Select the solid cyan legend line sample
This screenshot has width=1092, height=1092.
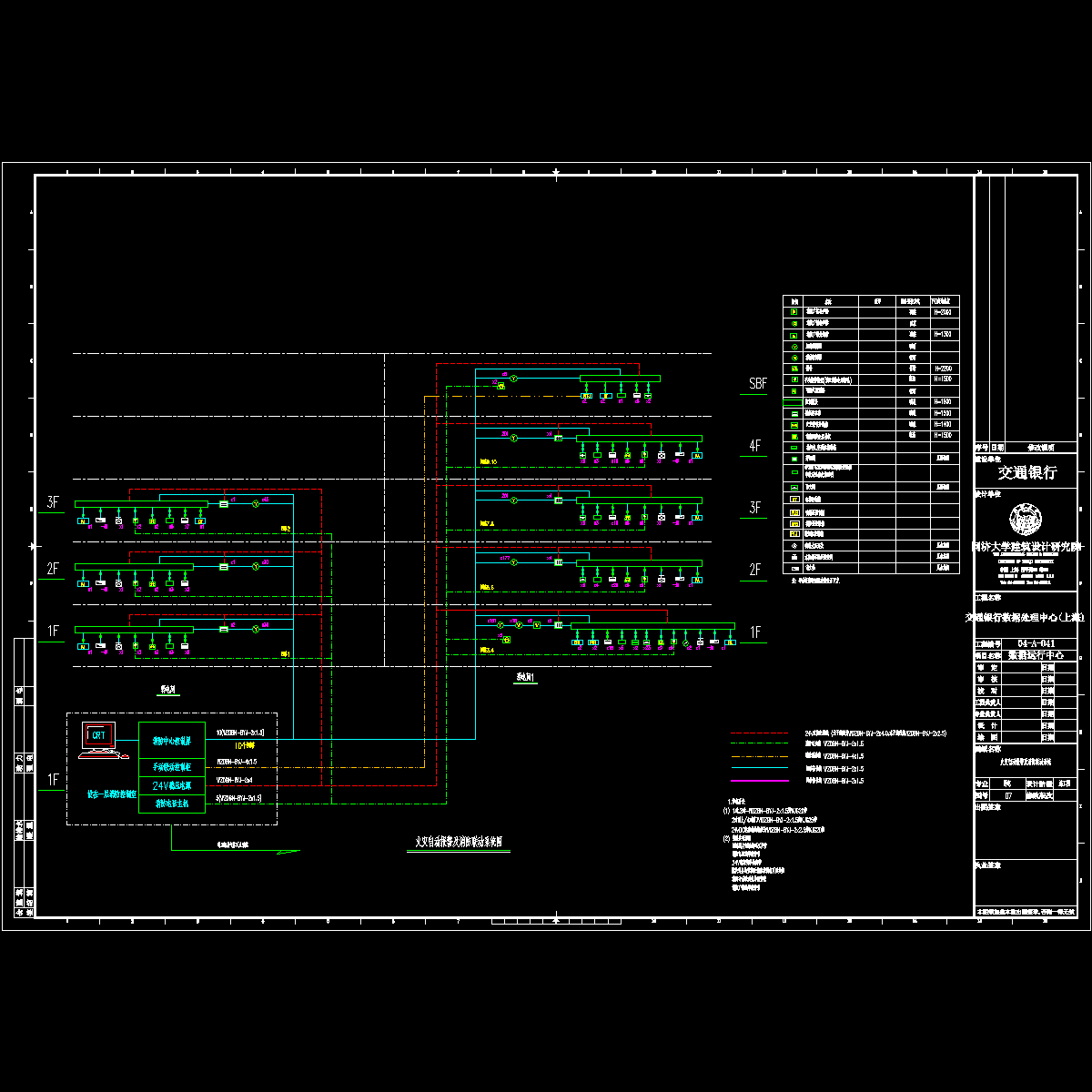click(759, 768)
